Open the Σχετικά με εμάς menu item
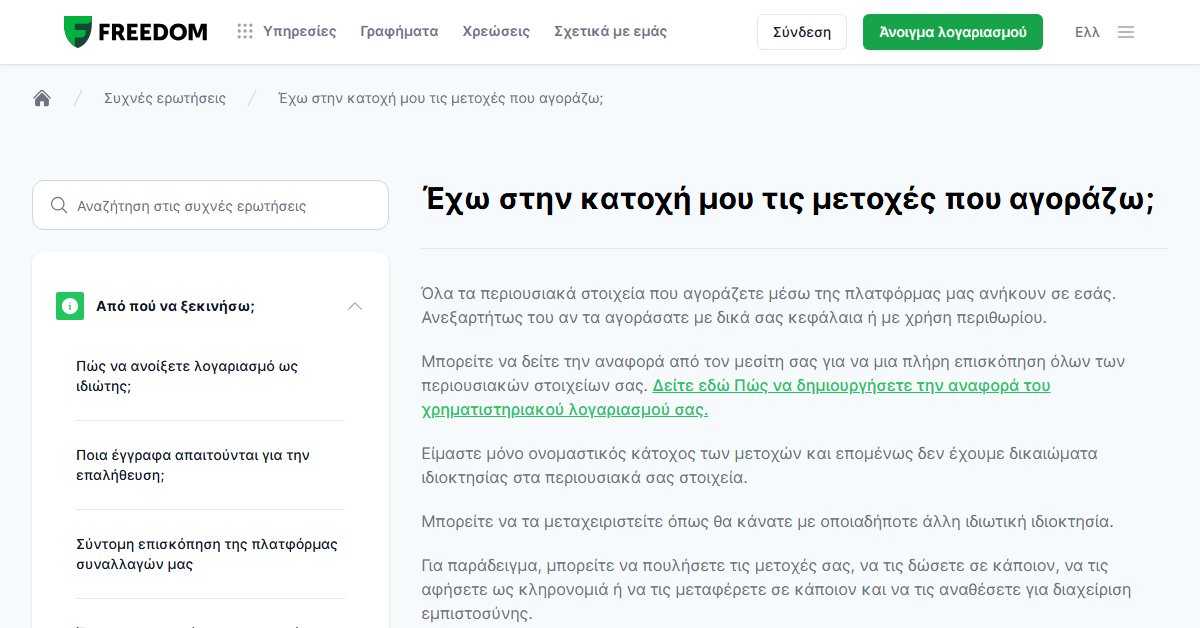Image resolution: width=1200 pixels, height=628 pixels. click(610, 32)
